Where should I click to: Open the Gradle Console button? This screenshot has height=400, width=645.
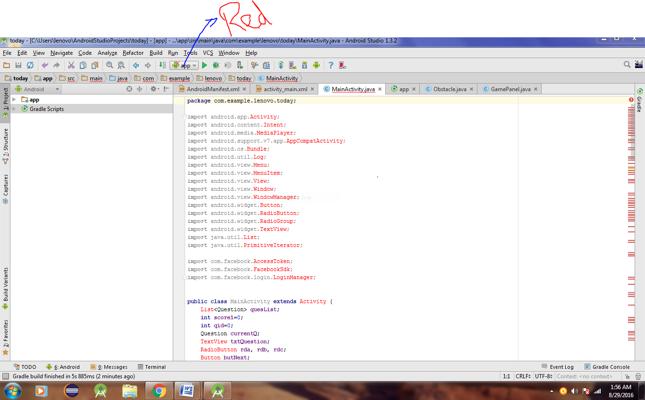click(607, 367)
